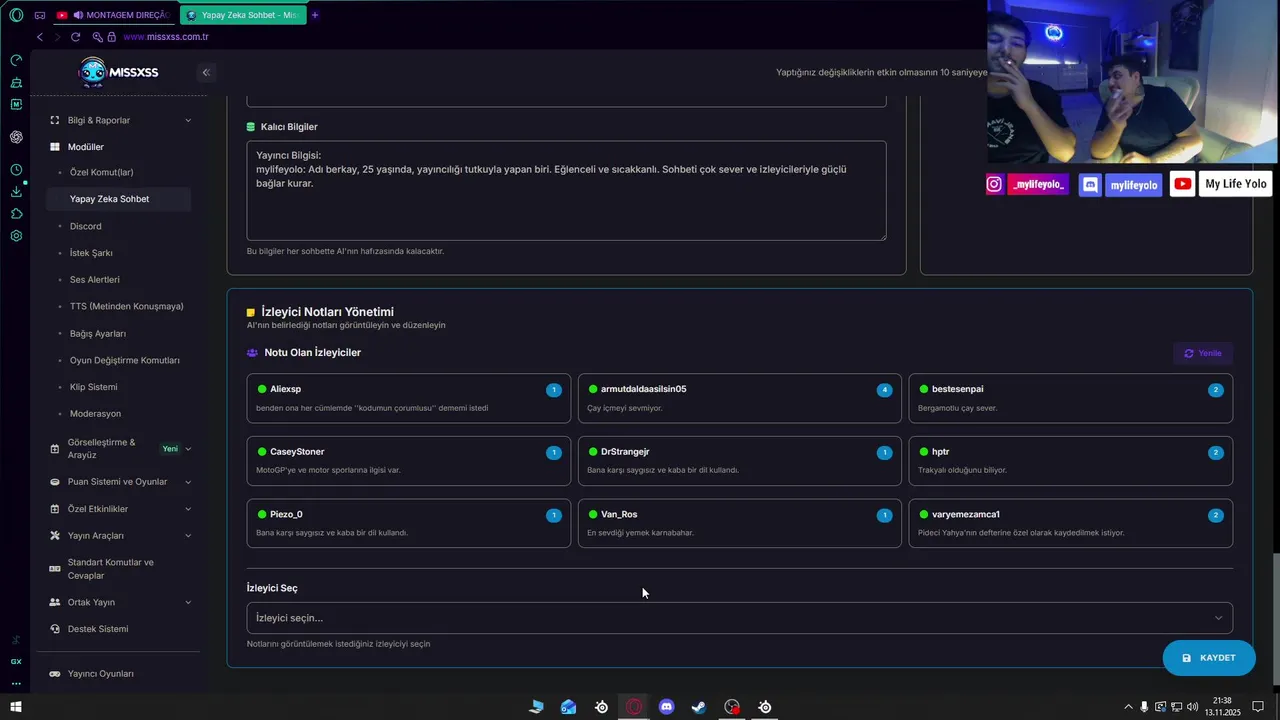Screen dimensions: 1280x720
Task: Open the History clock icon in Opera sidebar
Action: (x=16, y=170)
